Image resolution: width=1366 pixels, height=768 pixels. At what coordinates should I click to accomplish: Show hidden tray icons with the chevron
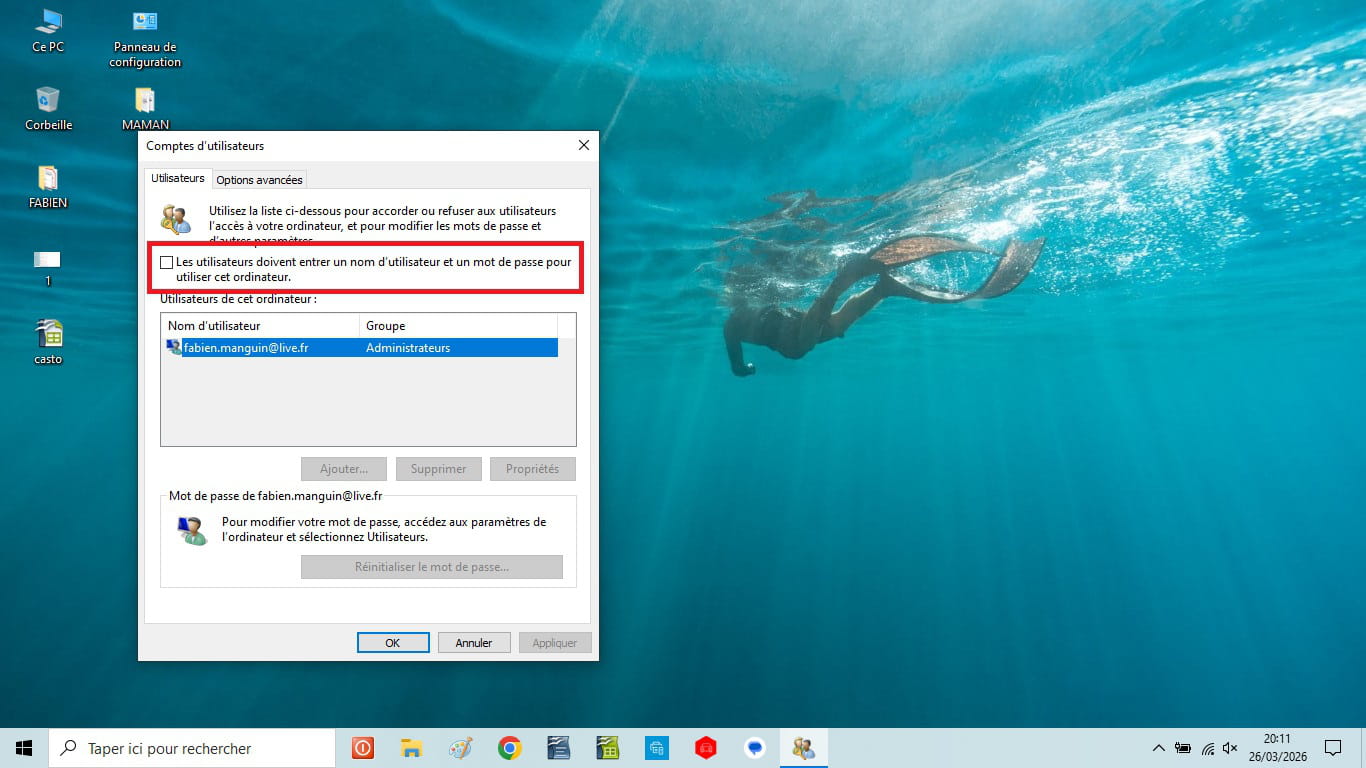(x=1159, y=748)
